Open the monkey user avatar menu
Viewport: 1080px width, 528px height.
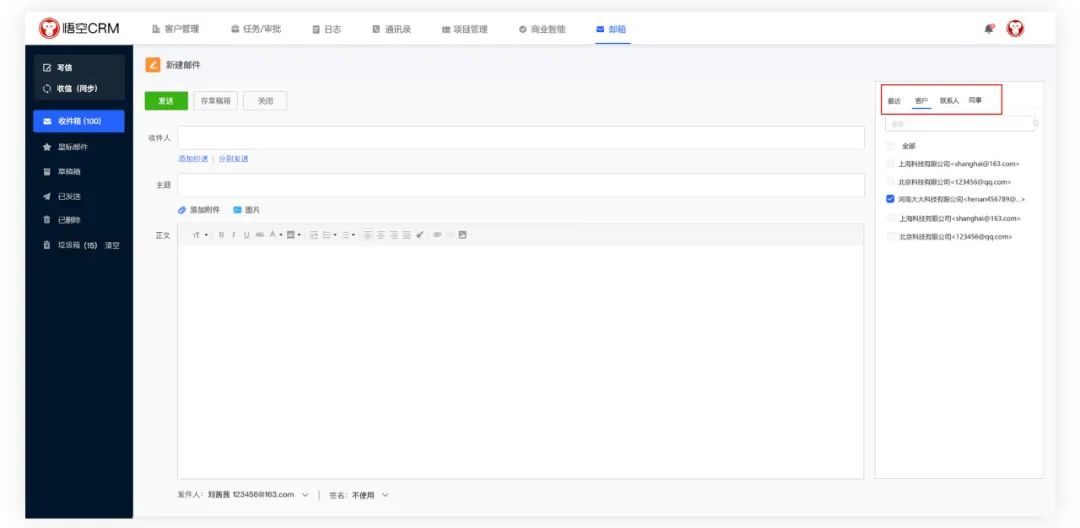pyautogui.click(x=1015, y=28)
